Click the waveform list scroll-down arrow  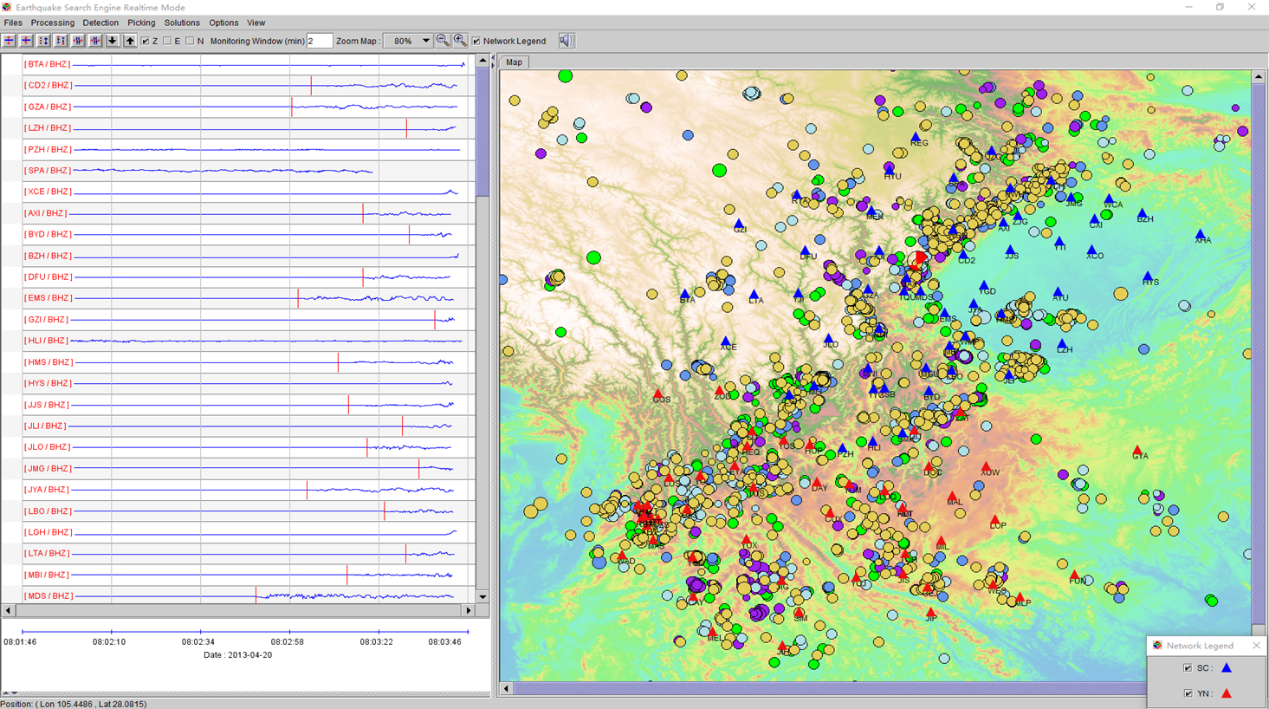pos(483,596)
